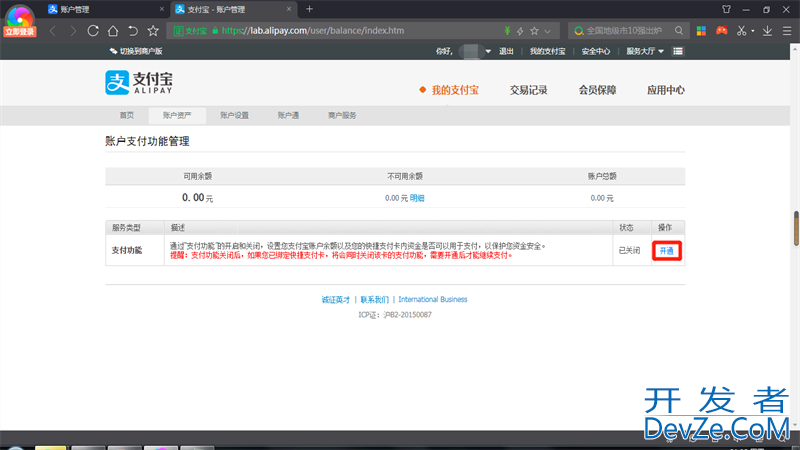Click the undo/restore closed tab icon
This screenshot has width=800, height=450.
pyautogui.click(x=133, y=31)
